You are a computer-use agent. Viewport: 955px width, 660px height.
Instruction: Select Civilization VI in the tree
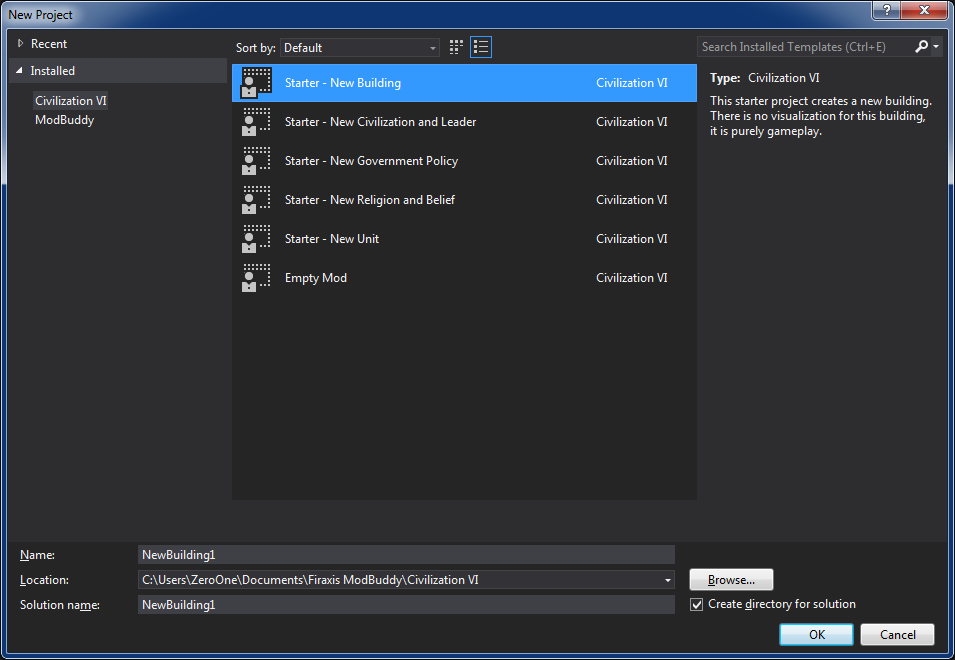[70, 101]
